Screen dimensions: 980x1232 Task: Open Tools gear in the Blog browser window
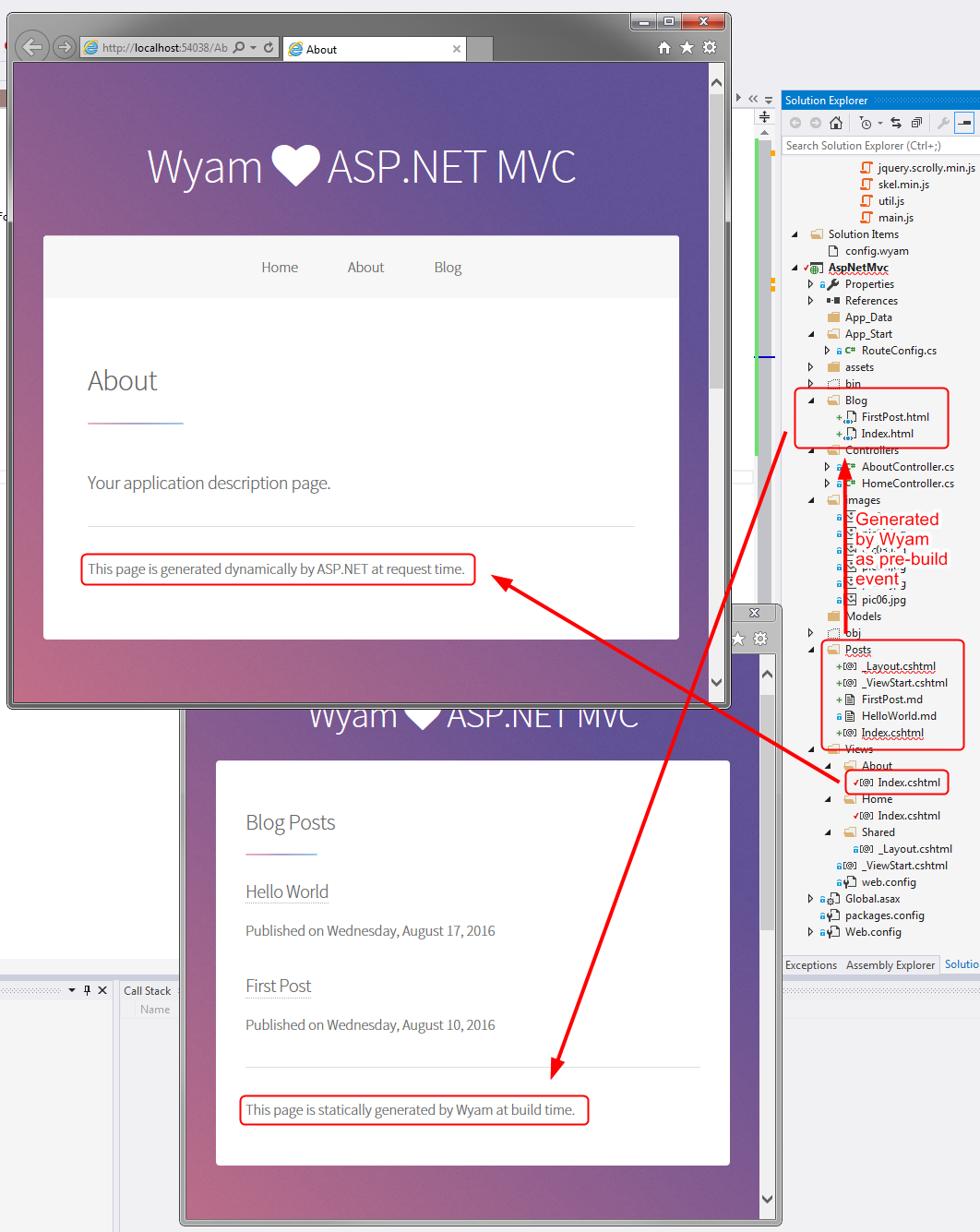760,639
